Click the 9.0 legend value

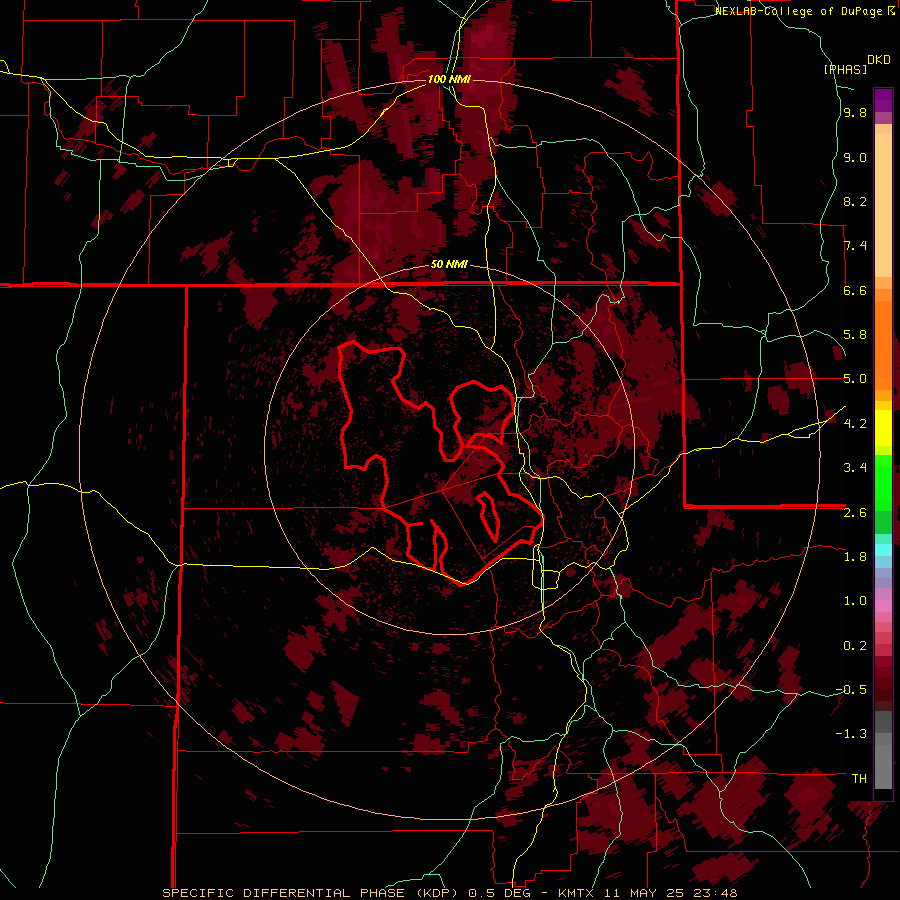coord(855,157)
